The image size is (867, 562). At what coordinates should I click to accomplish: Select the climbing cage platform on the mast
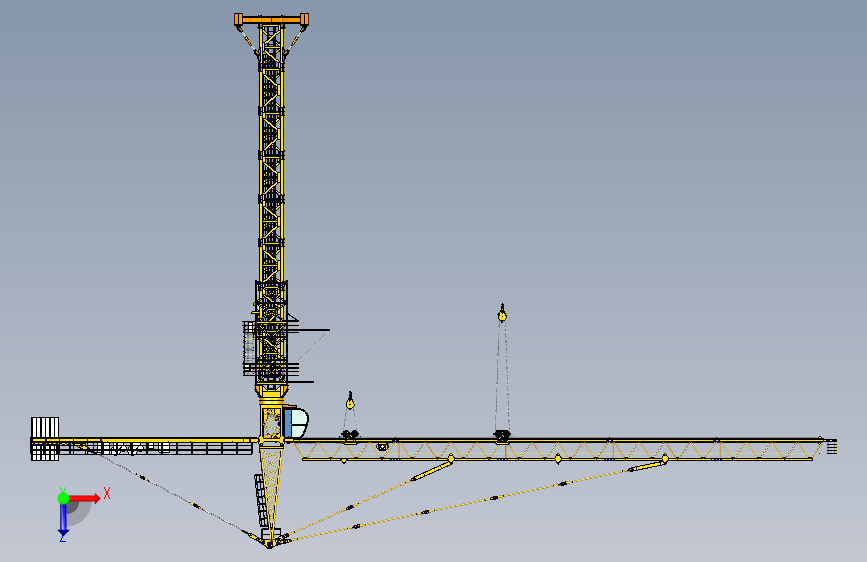tap(271, 347)
